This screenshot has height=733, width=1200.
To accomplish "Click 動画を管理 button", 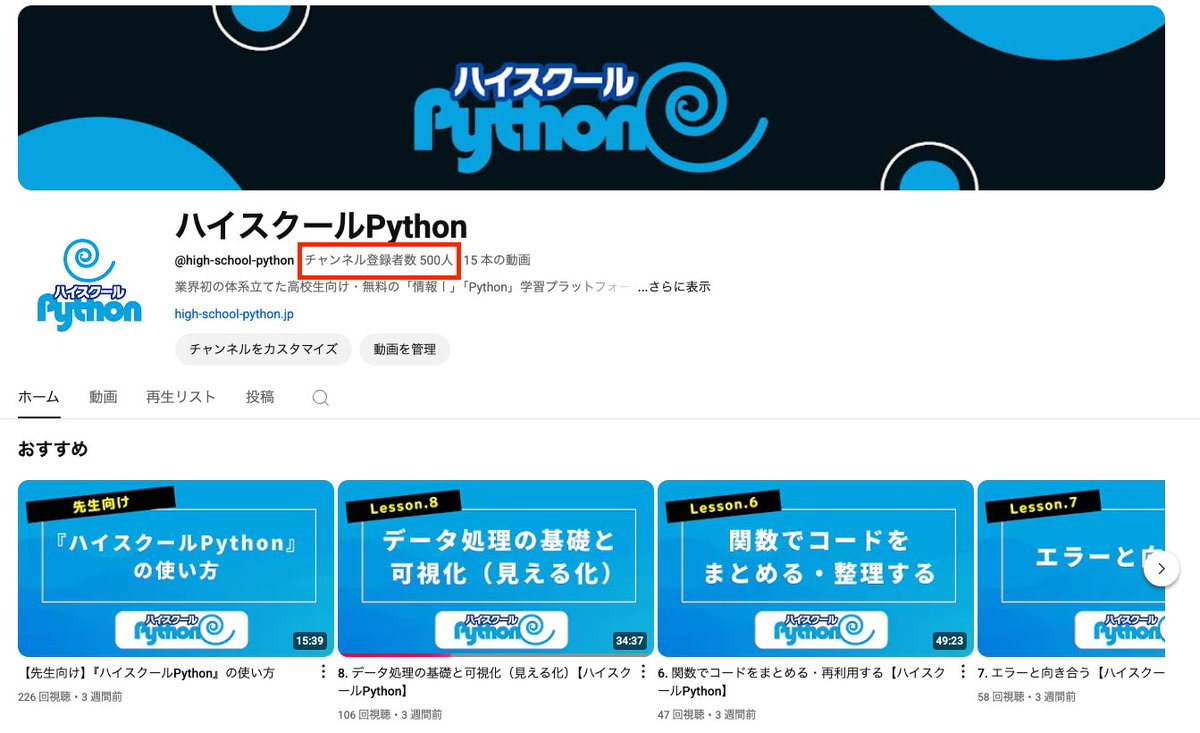I will [405, 349].
